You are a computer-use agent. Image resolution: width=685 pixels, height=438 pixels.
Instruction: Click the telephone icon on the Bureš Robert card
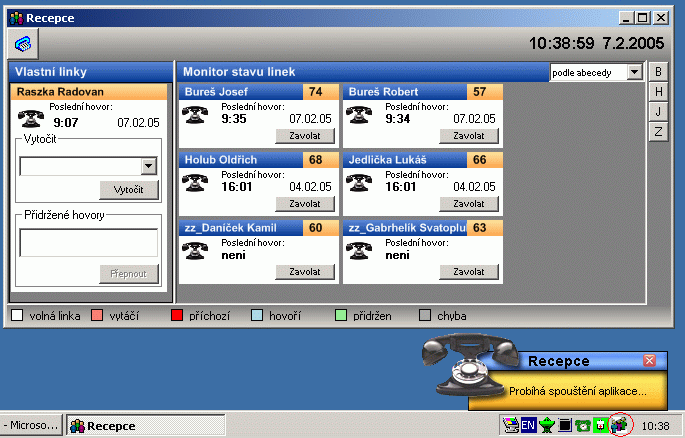pyautogui.click(x=358, y=114)
